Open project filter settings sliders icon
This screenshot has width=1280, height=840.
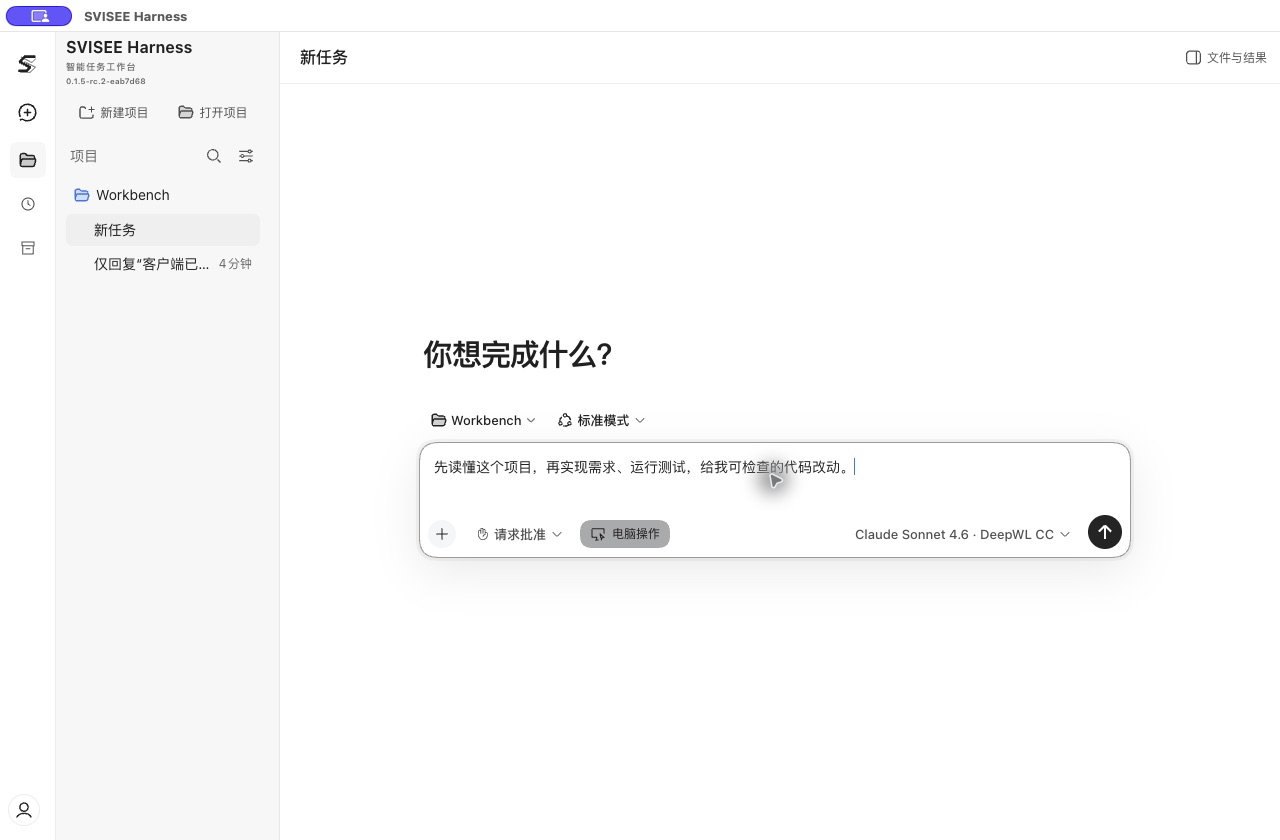(x=246, y=156)
